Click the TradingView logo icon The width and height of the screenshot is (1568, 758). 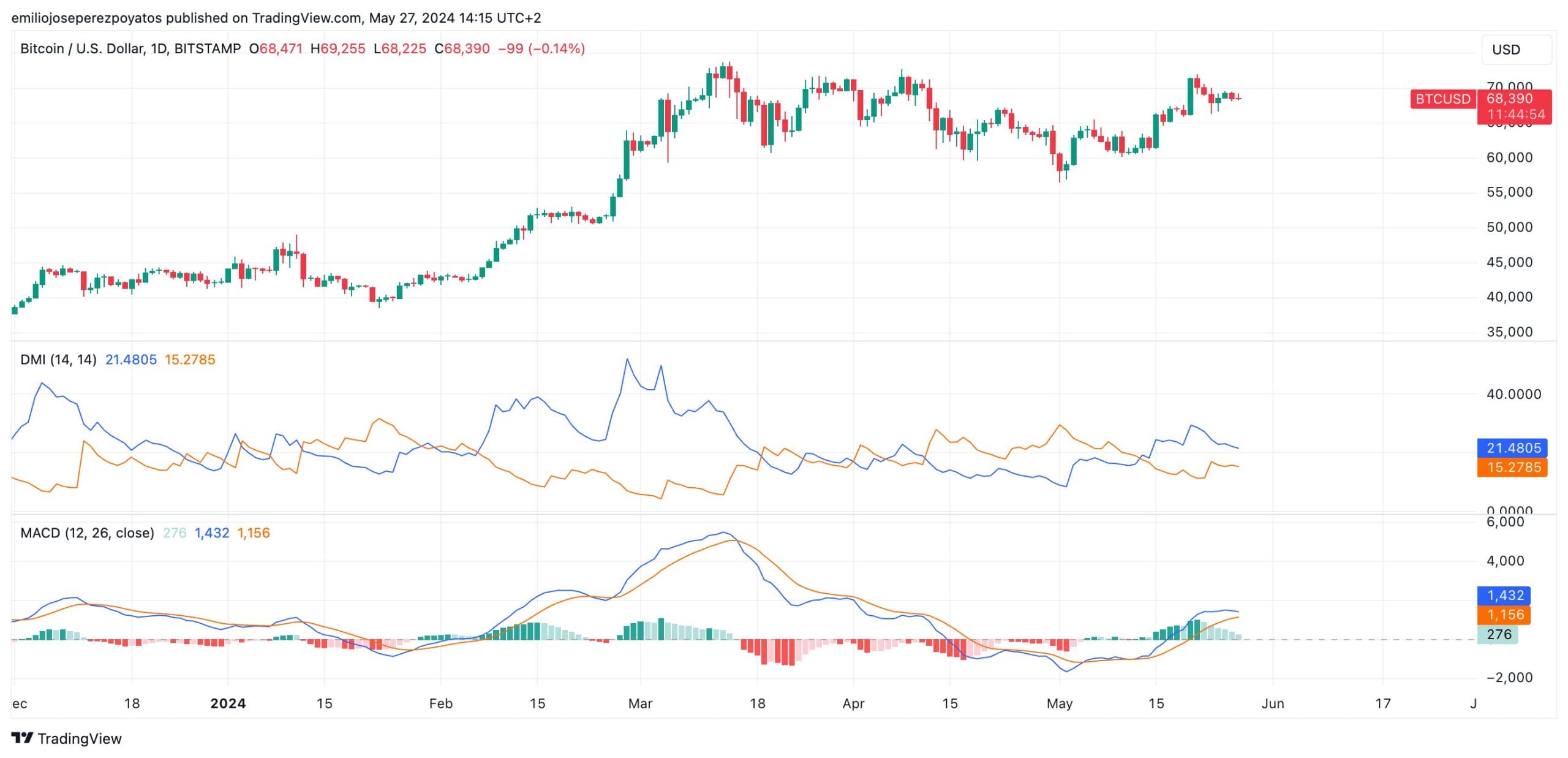[x=22, y=738]
